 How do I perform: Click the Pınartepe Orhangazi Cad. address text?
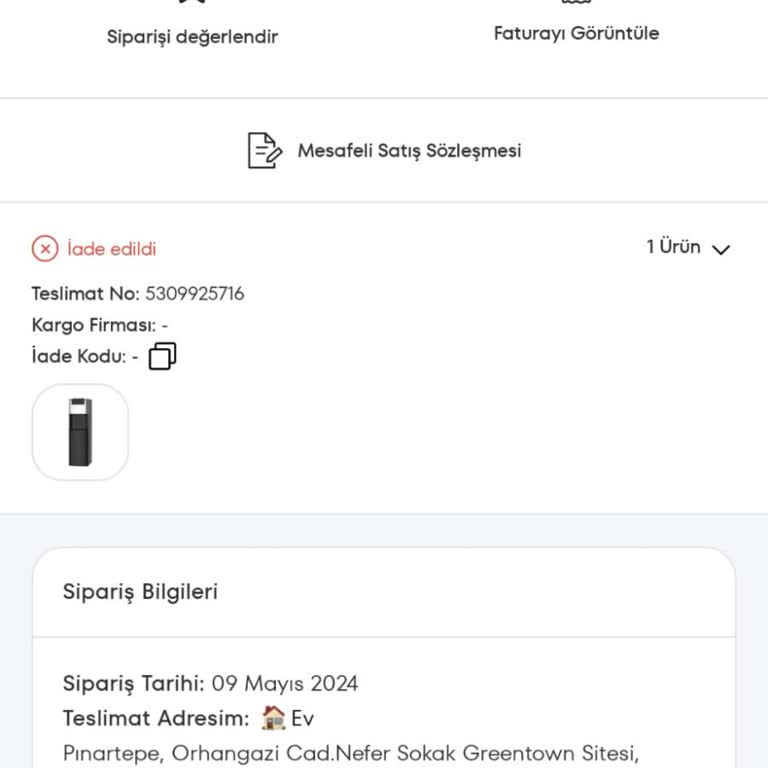click(351, 753)
